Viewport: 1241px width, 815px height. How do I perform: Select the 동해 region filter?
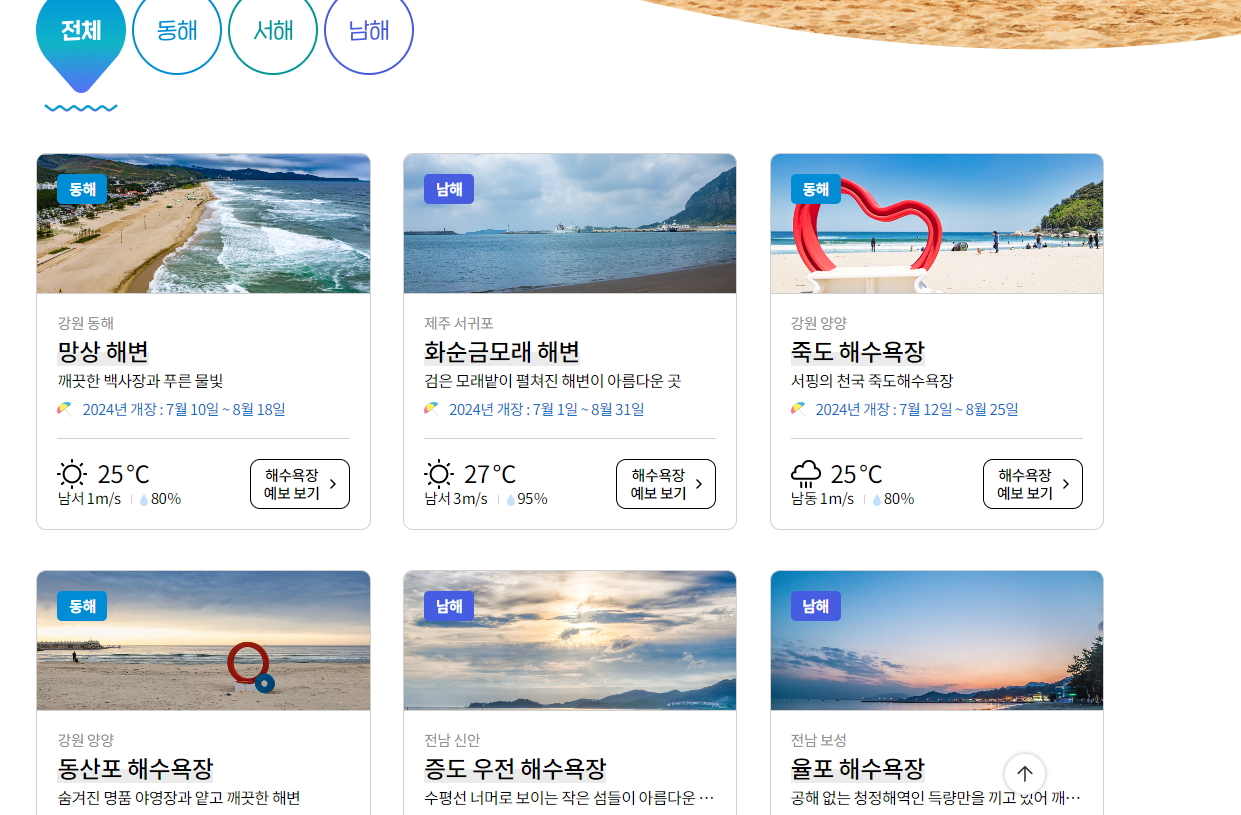point(177,33)
